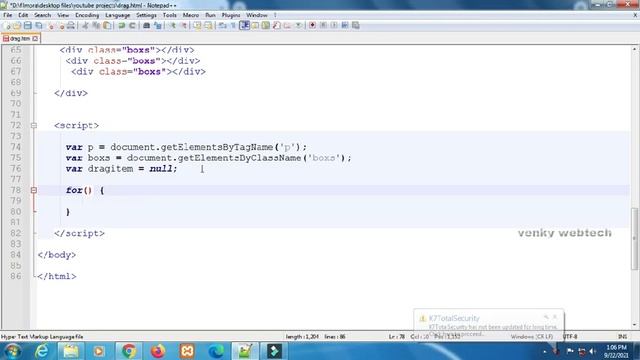640x360 pixels.
Task: Open the Search menu
Action: click(x=42, y=15)
